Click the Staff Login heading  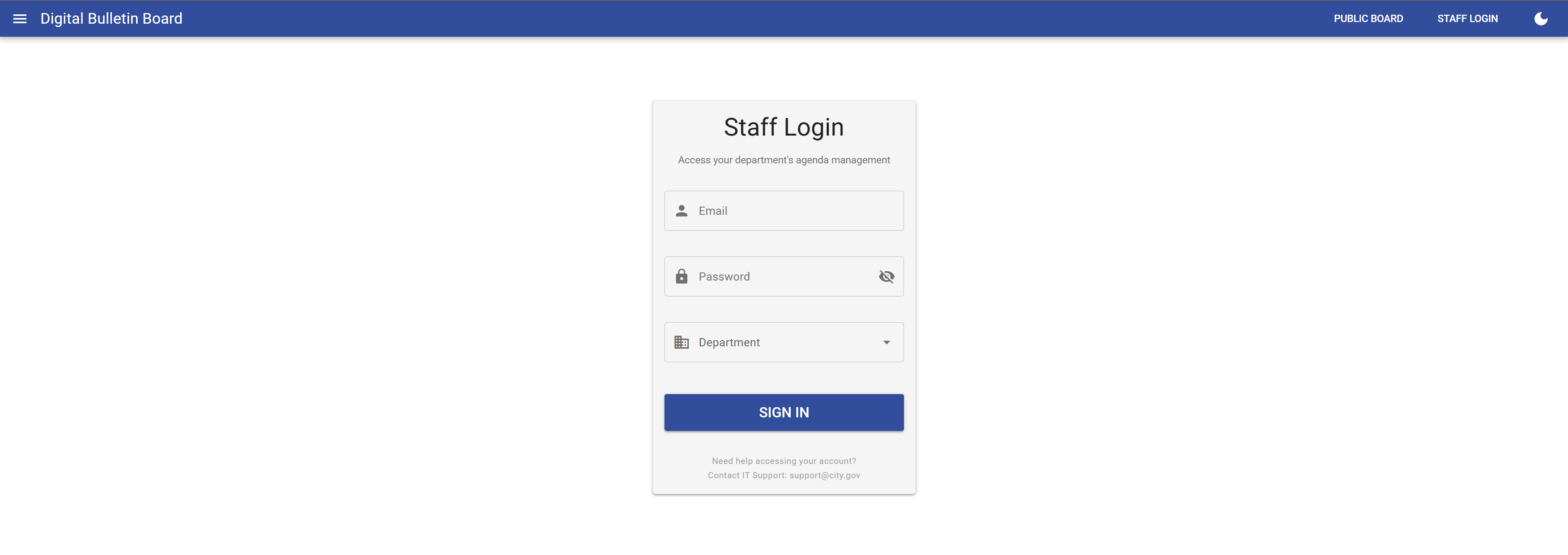pyautogui.click(x=783, y=127)
